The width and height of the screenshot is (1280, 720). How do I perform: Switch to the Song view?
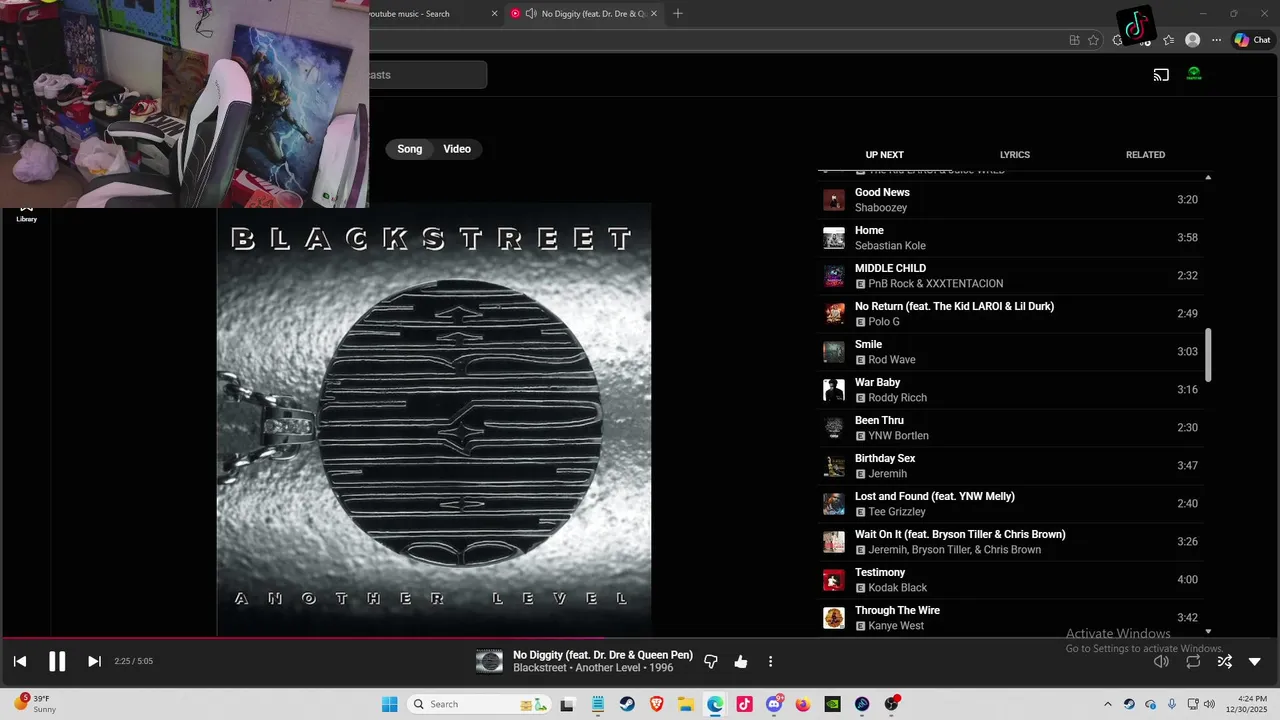point(410,149)
